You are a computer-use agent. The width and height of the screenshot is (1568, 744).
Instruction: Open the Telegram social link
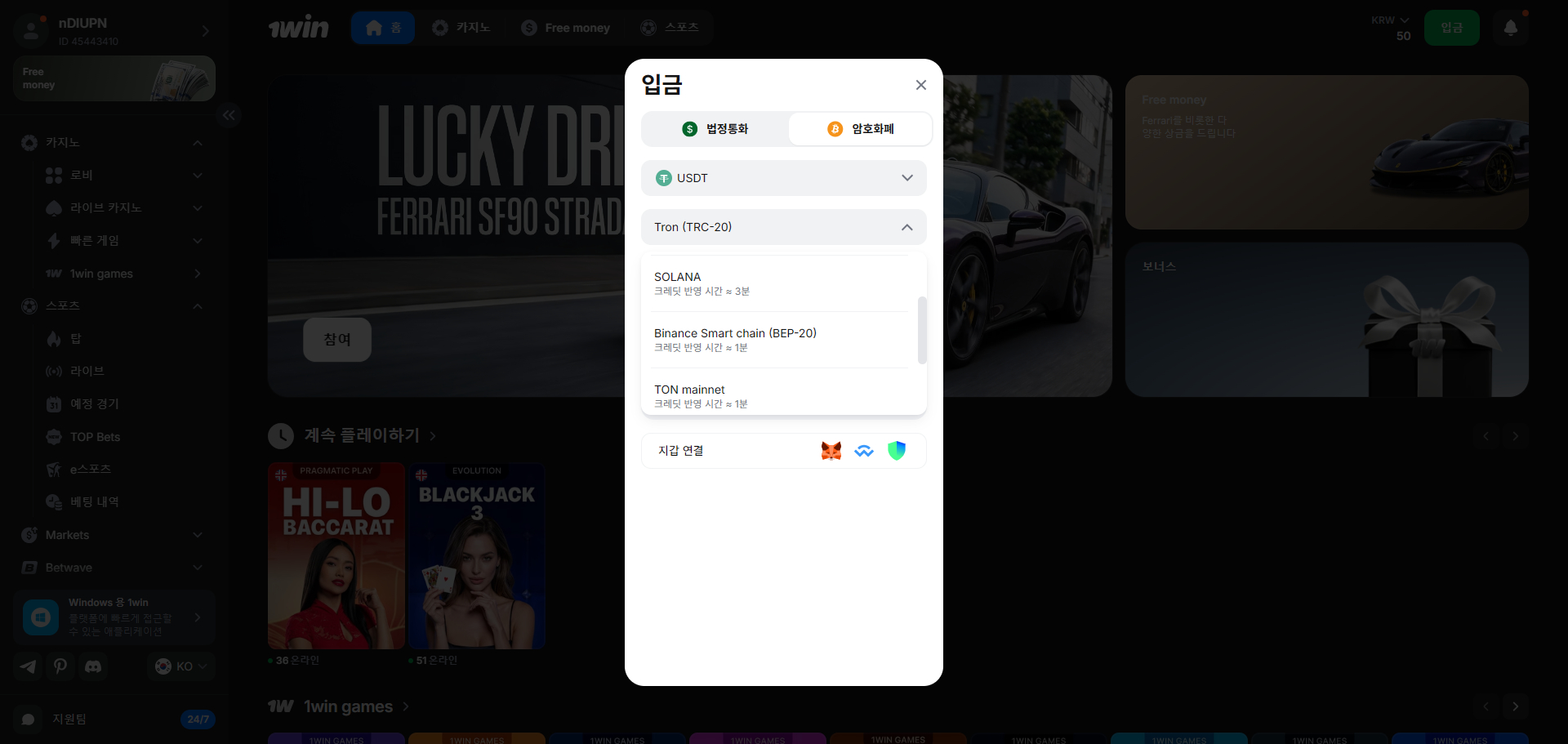(28, 666)
